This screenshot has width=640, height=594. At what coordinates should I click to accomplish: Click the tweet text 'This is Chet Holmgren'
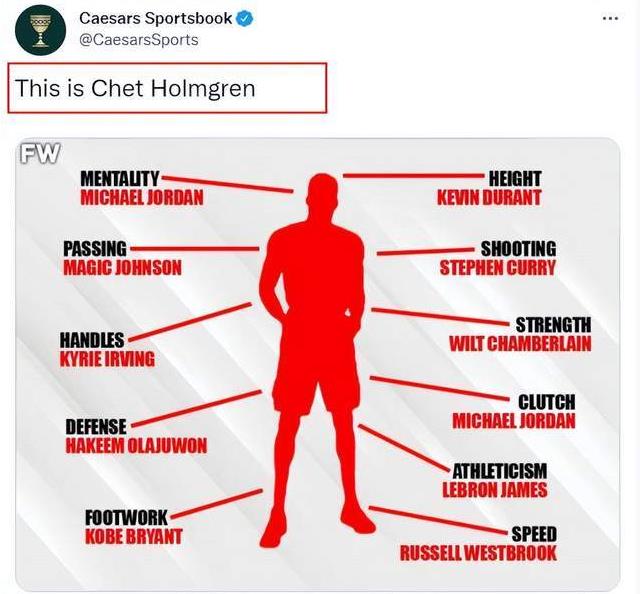(x=135, y=88)
